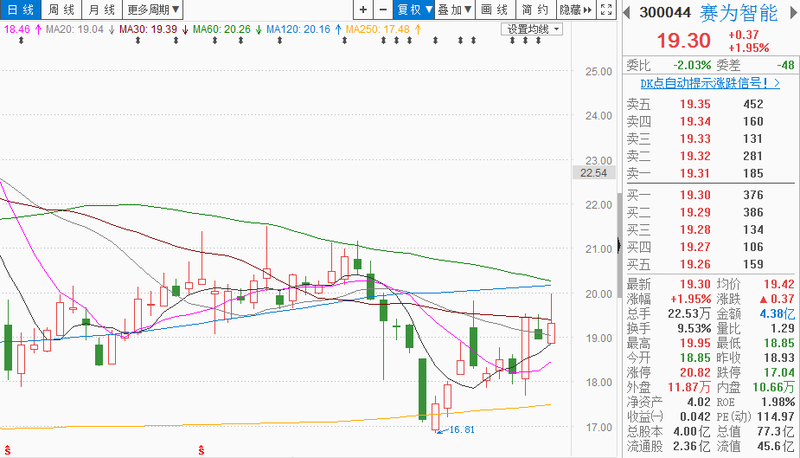
Task: Click the 画线 drawing tool button
Action: tap(494, 9)
